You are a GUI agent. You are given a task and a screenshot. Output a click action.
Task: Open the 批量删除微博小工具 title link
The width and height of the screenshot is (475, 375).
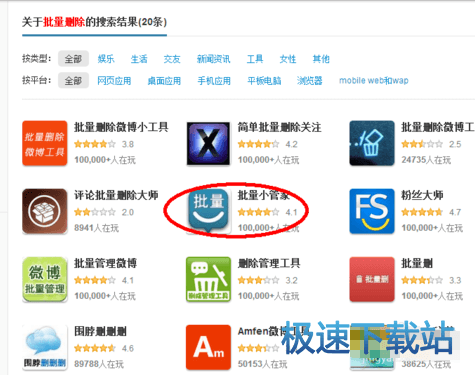tap(121, 127)
